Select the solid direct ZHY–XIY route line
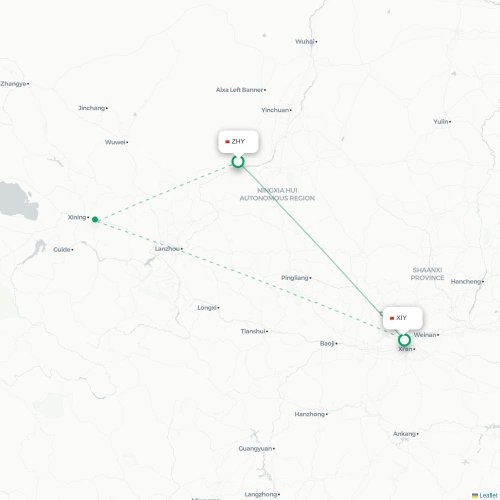Viewport: 500px width, 500px height. click(310, 238)
